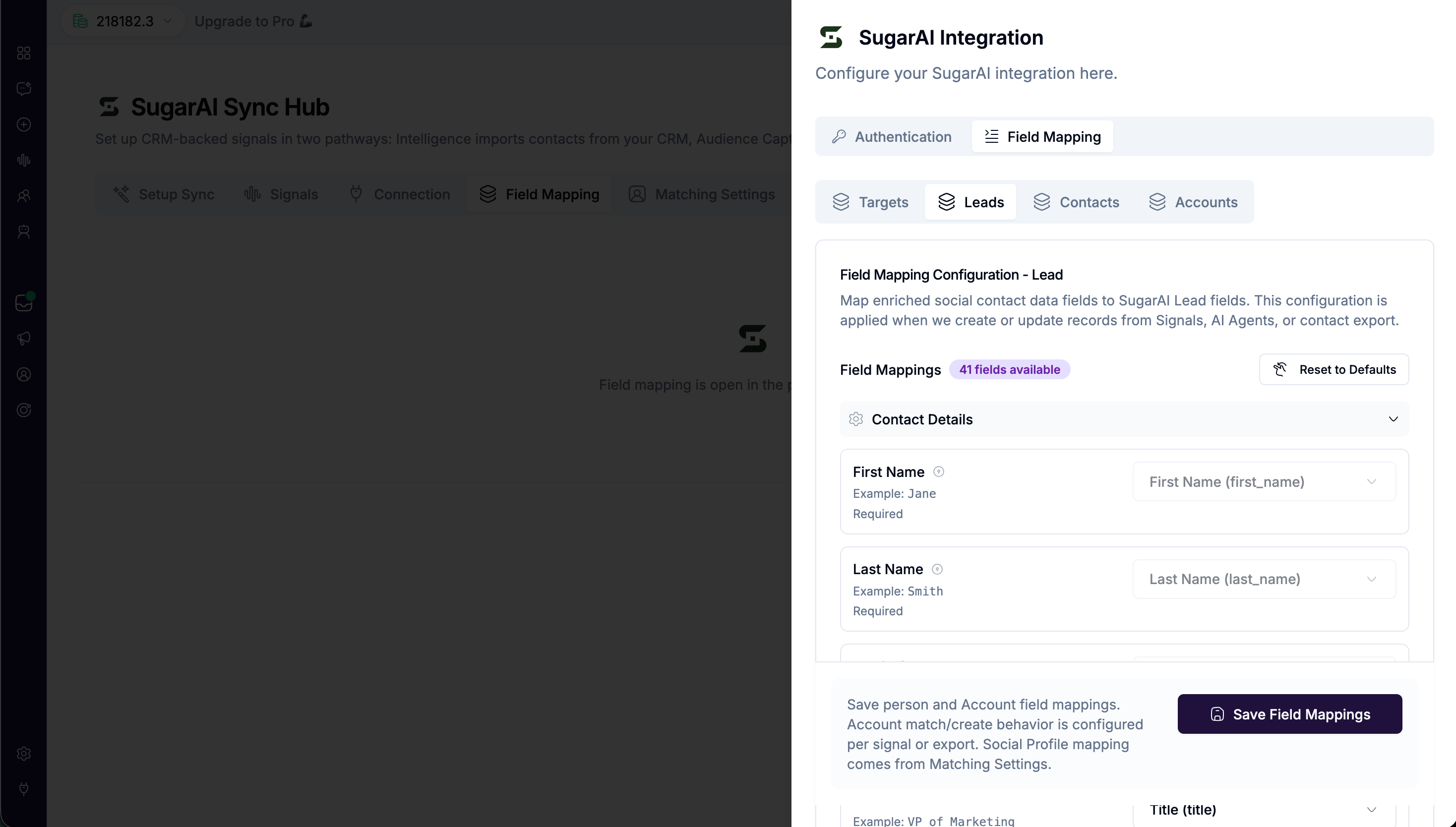Click the Reset to Defaults button
The height and width of the screenshot is (827, 1456).
1334,370
